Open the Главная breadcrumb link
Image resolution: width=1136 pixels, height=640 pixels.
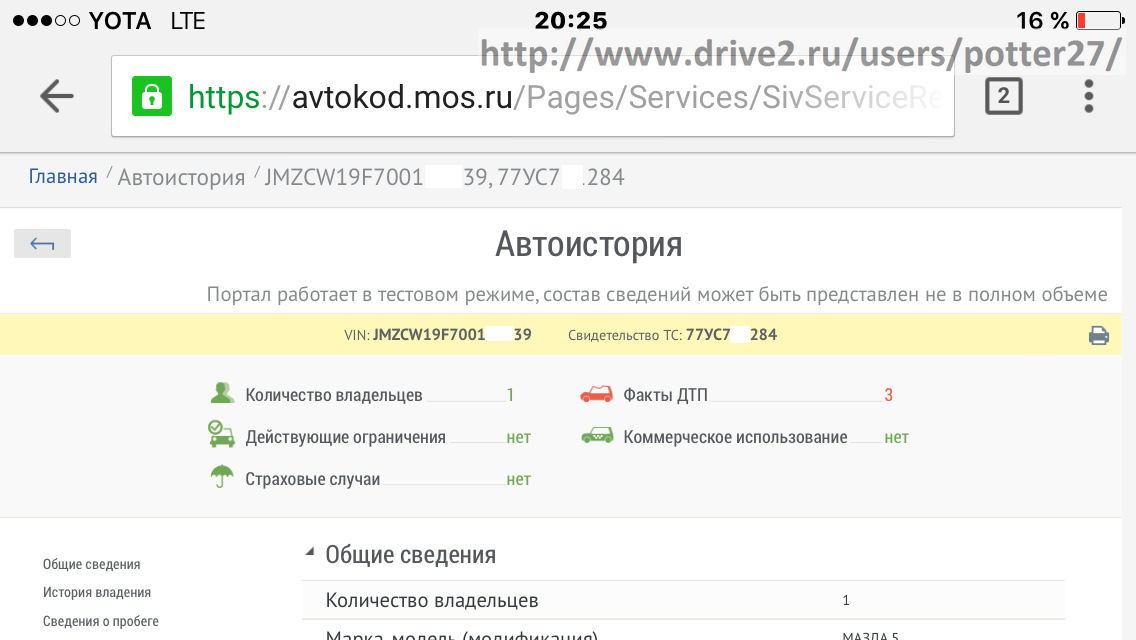coord(63,176)
